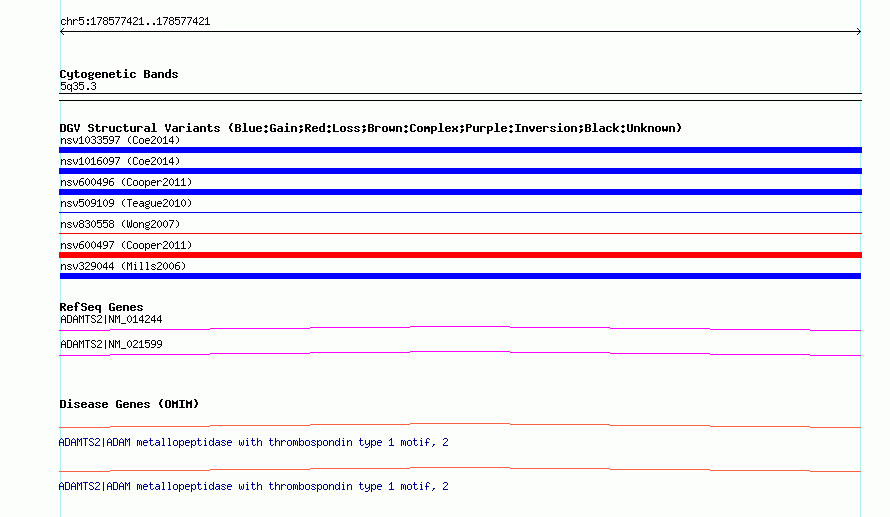This screenshot has width=890, height=517.
Task: Click the second orange OMIM gene line
Action: [460, 469]
